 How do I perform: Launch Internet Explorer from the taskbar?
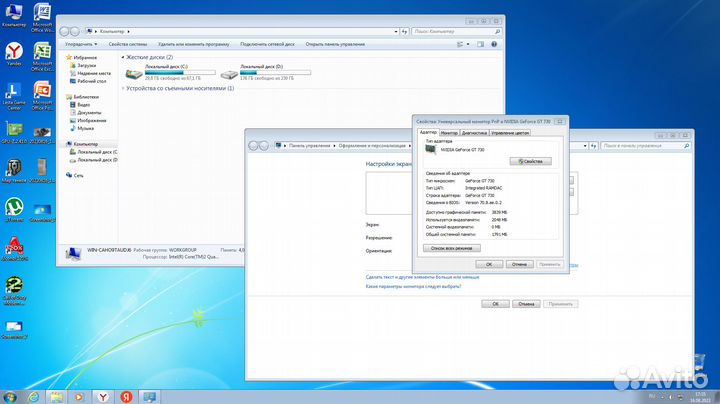point(34,397)
